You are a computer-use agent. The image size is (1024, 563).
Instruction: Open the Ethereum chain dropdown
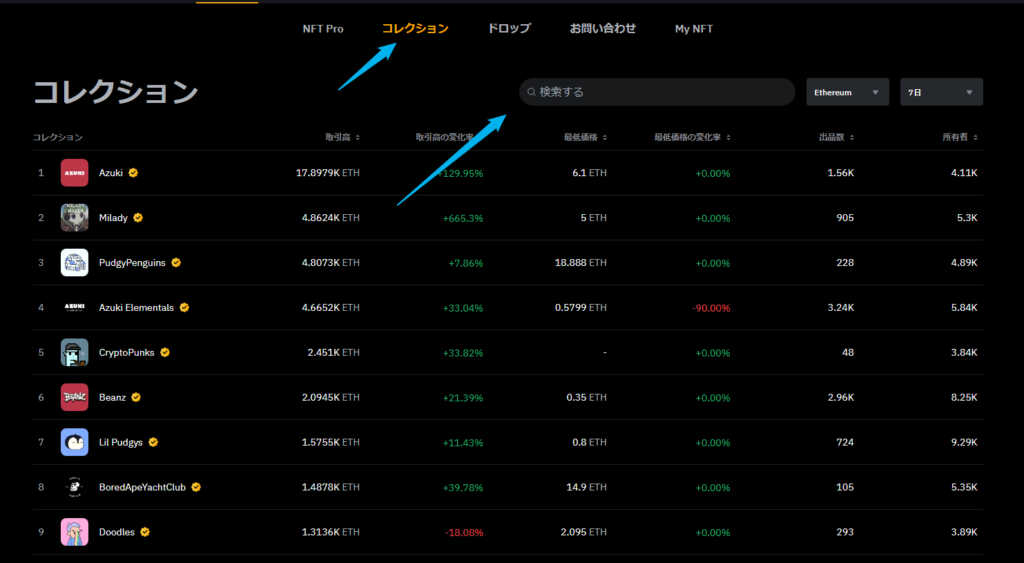(847, 92)
